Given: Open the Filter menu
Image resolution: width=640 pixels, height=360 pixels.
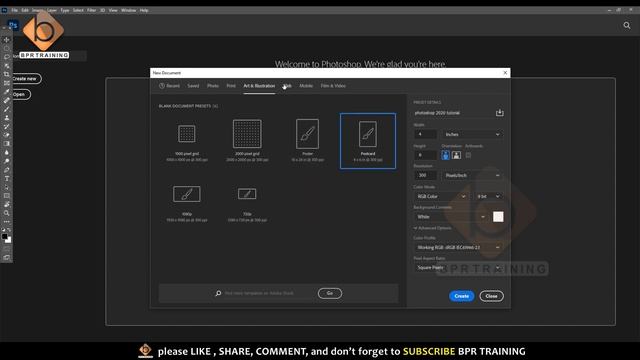Looking at the screenshot, I should [91, 10].
